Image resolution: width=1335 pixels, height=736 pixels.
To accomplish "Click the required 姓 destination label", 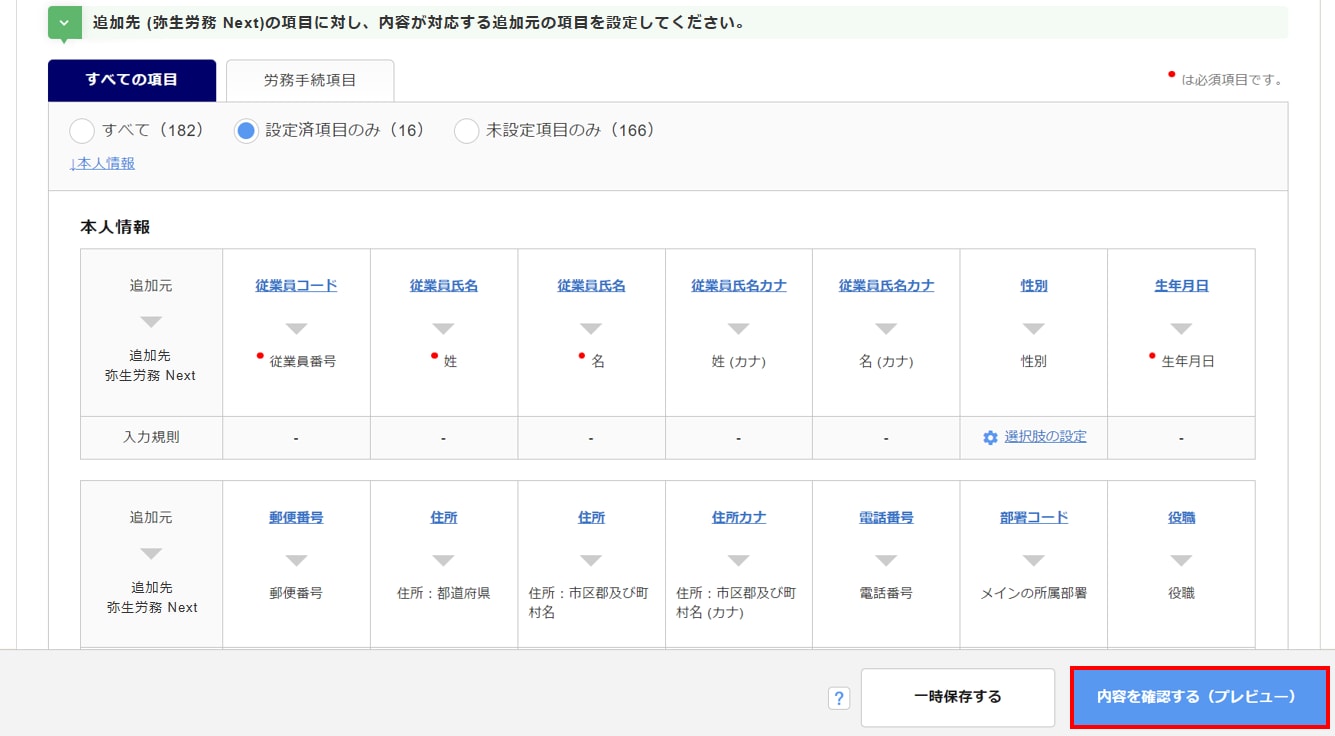I will 450,362.
